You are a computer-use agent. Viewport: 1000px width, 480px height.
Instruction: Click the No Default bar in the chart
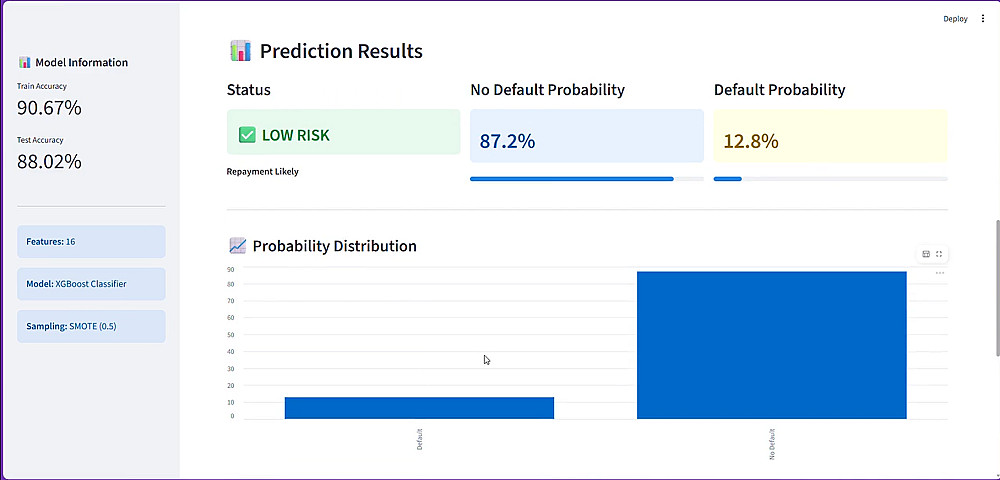(771, 345)
